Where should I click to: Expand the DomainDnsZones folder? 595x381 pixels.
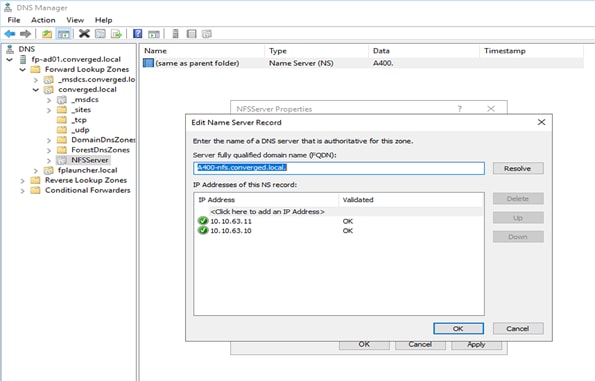click(49, 140)
